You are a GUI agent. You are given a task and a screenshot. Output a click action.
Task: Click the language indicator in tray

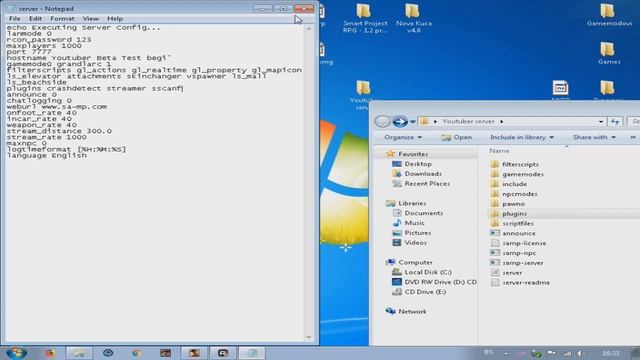click(x=489, y=352)
